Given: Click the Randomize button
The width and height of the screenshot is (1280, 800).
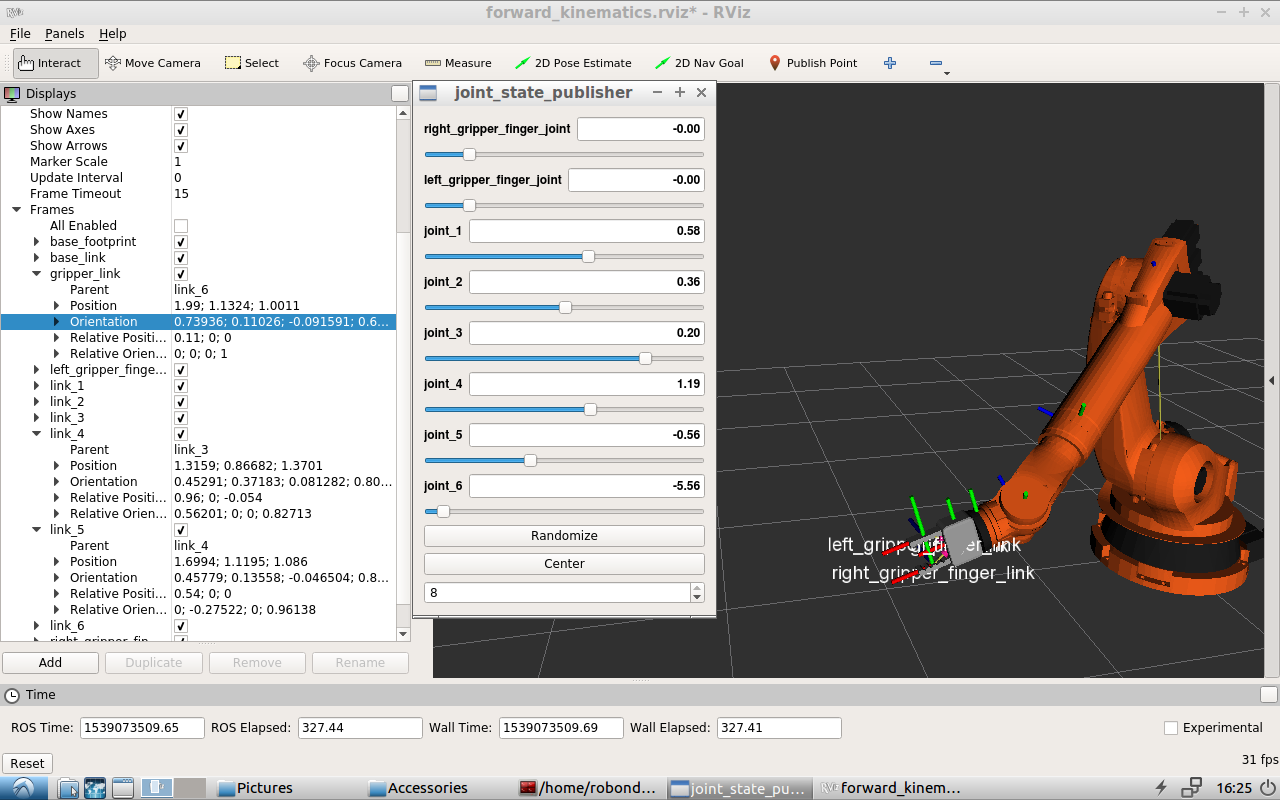Looking at the screenshot, I should pos(564,536).
